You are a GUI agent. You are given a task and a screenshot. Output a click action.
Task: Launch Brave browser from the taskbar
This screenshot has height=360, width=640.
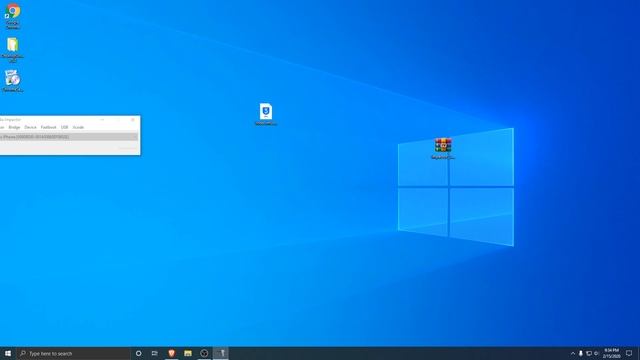pyautogui.click(x=171, y=353)
